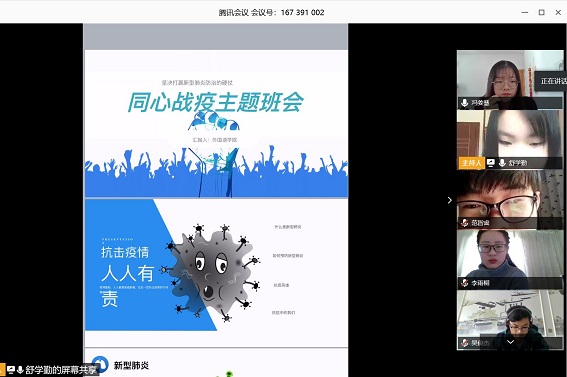Select 舒学勤 host video thumbnail

[x=510, y=140]
